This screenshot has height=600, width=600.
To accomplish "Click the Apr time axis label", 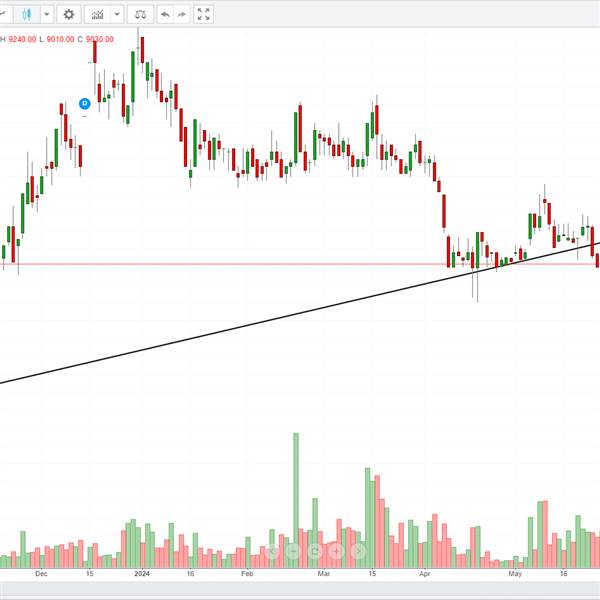I will point(424,574).
